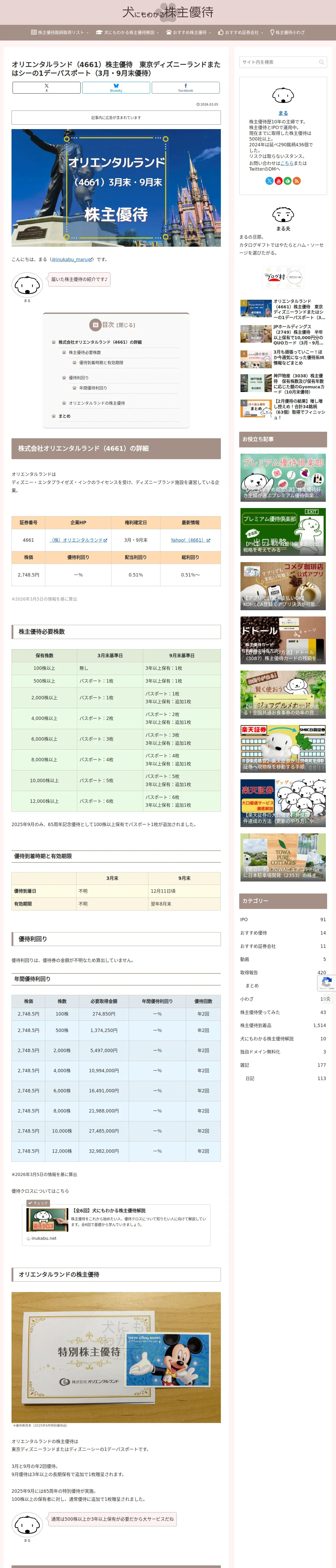Click the external-link icon beside Yahoo!（4661）
The height and width of the screenshot is (1568, 336).
pyautogui.click(x=208, y=540)
